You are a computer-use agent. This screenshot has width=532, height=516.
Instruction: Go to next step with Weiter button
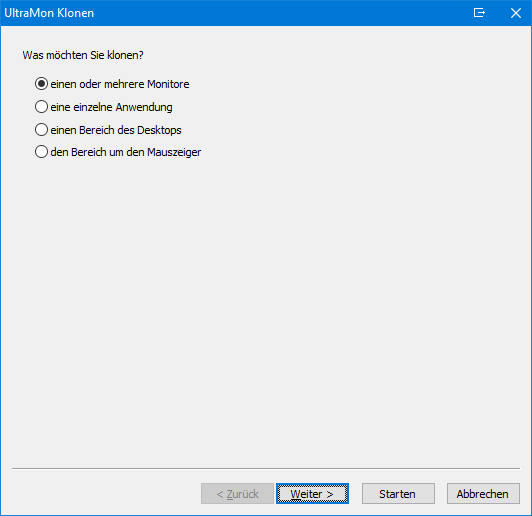point(312,494)
